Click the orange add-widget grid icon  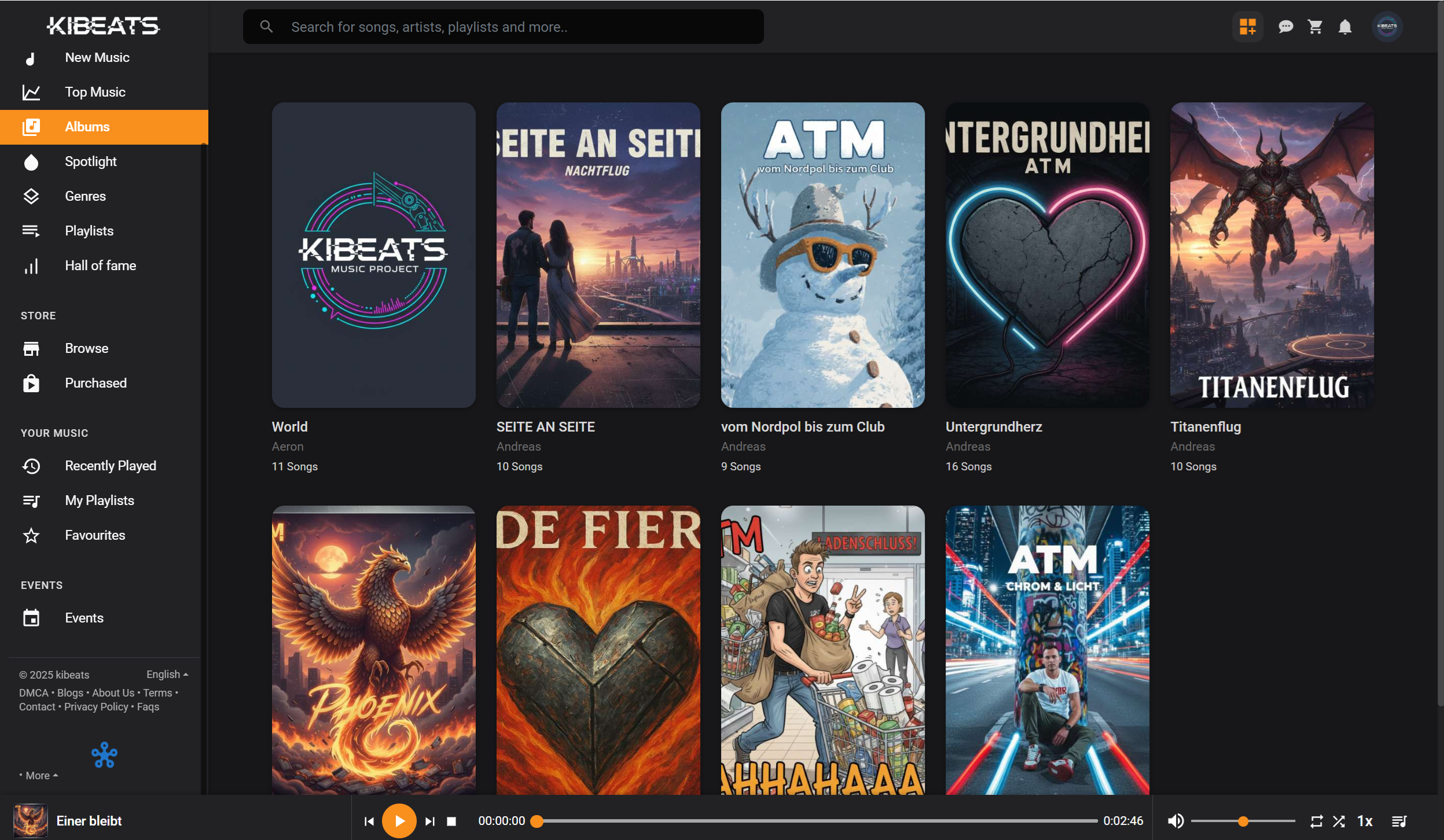tap(1247, 27)
